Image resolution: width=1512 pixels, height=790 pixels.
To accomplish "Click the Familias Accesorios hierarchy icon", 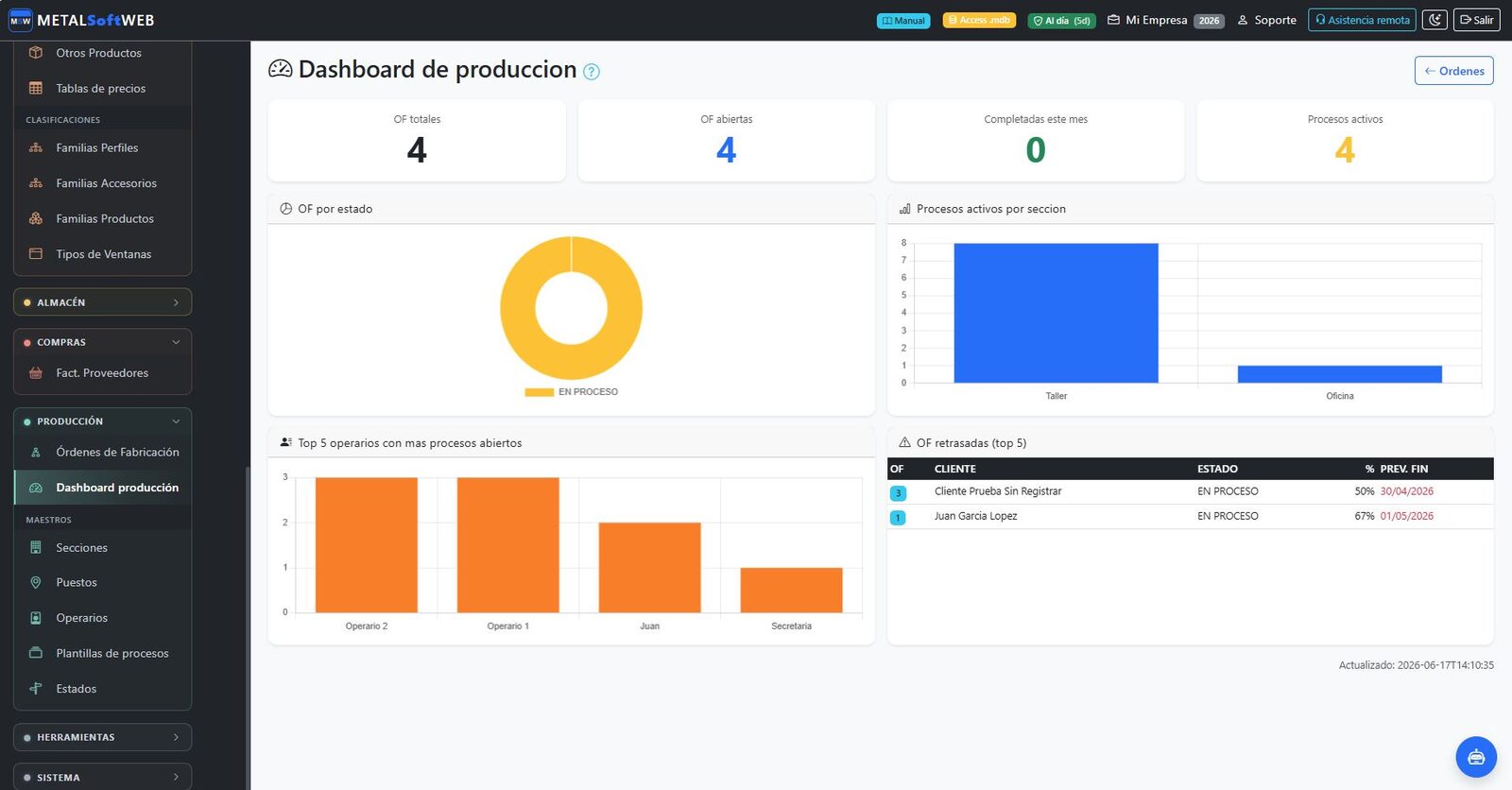I will [36, 183].
